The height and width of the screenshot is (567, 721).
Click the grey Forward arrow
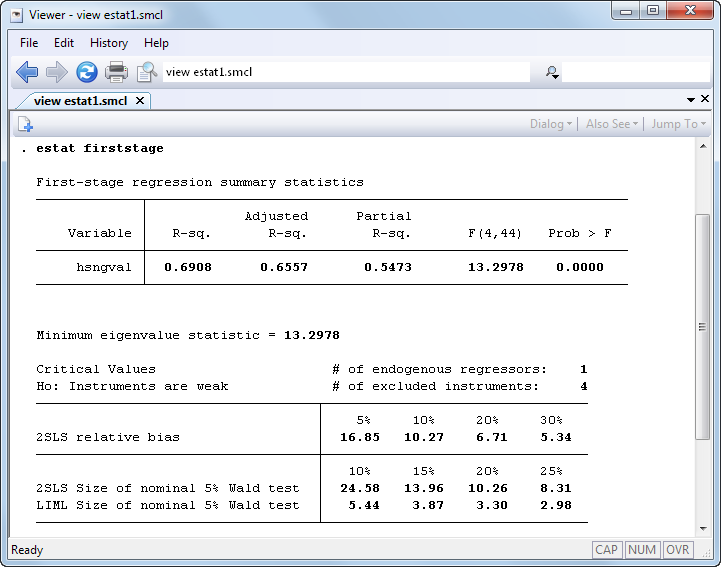(57, 72)
